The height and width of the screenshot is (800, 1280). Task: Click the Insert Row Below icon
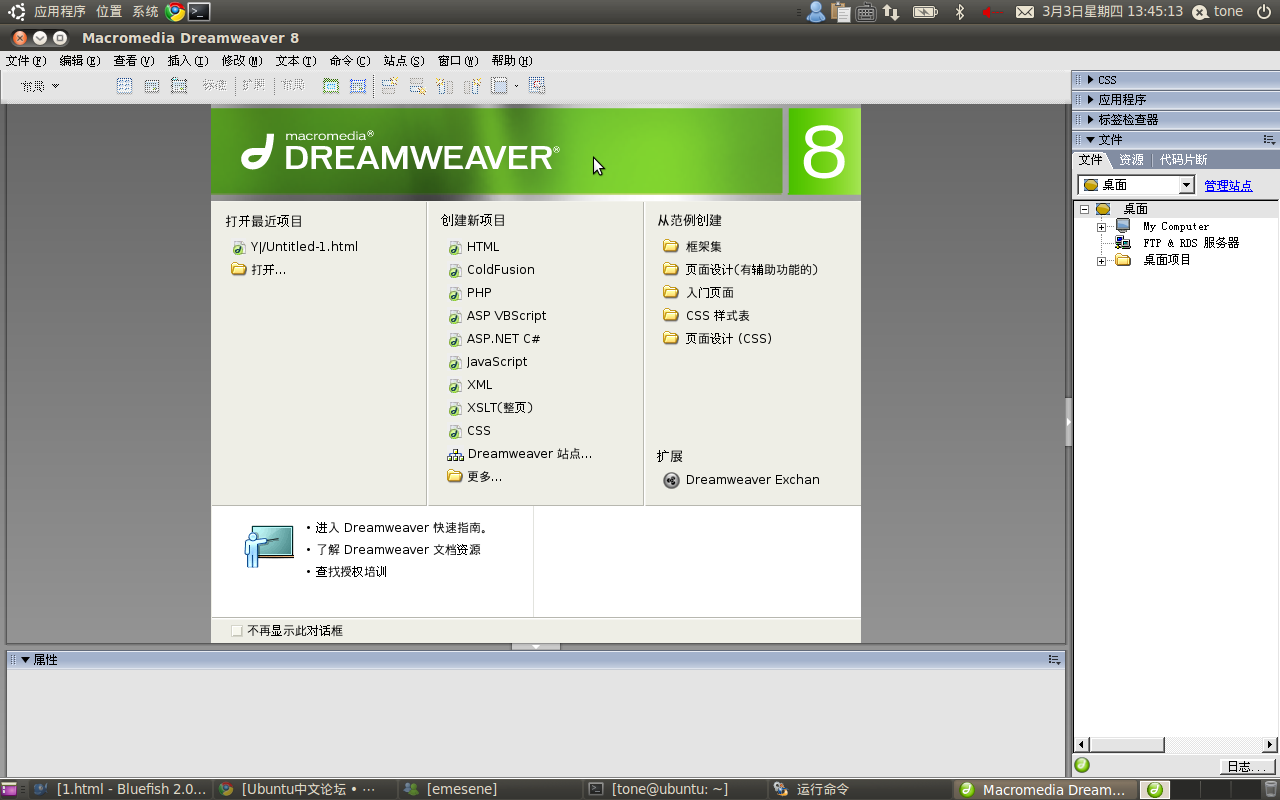[x=417, y=86]
